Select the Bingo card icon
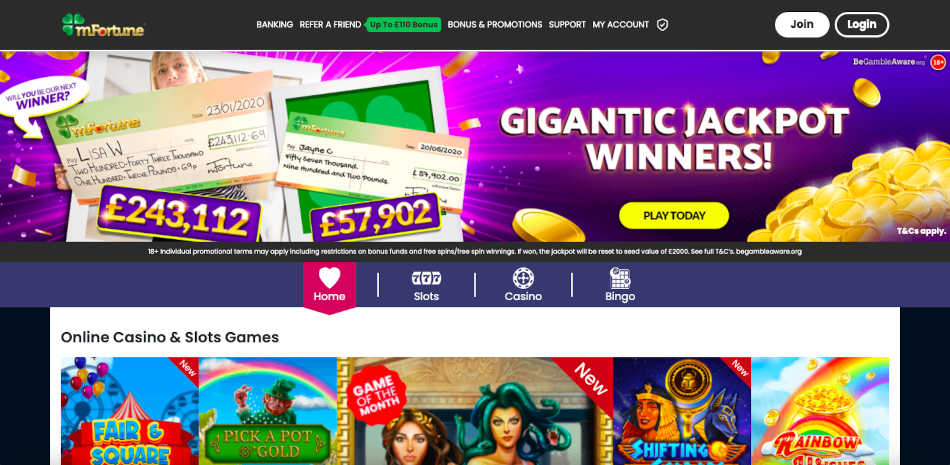 click(x=620, y=278)
